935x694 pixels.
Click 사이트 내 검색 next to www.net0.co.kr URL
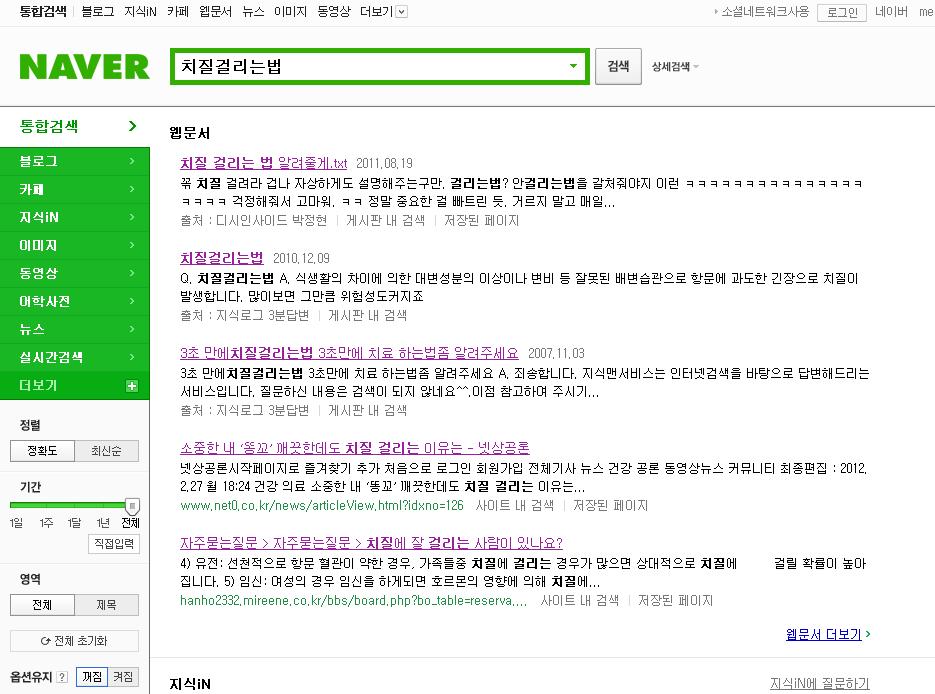pos(515,506)
